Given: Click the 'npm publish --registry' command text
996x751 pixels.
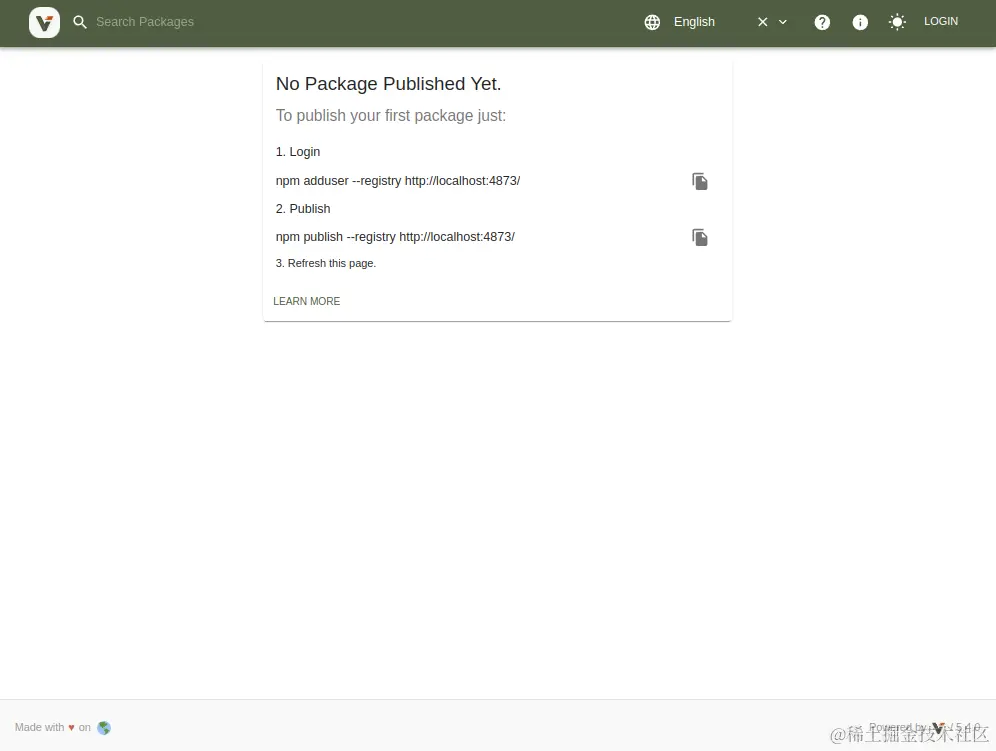Looking at the screenshot, I should [395, 237].
